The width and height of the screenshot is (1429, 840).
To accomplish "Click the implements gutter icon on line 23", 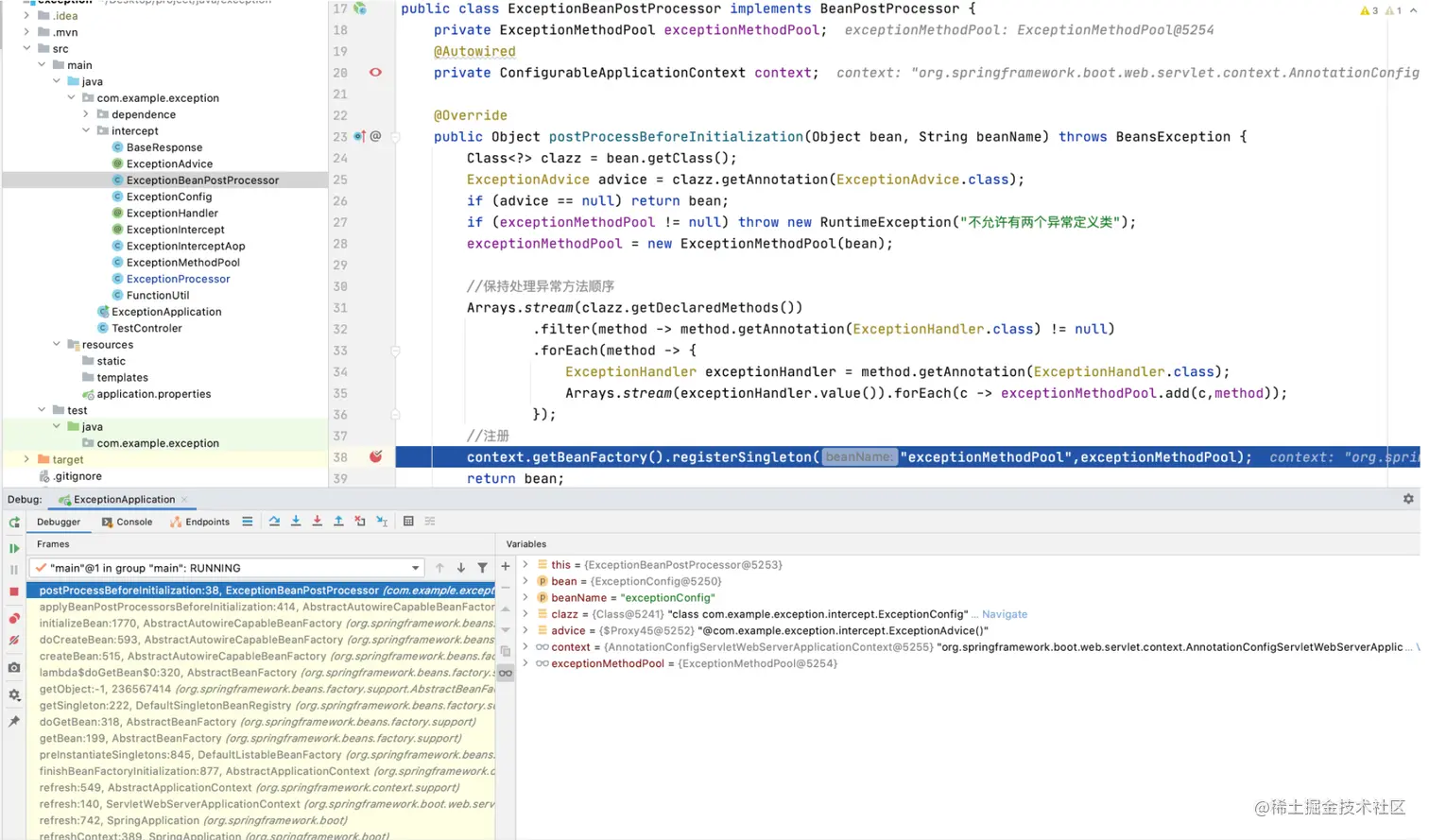I will point(360,136).
